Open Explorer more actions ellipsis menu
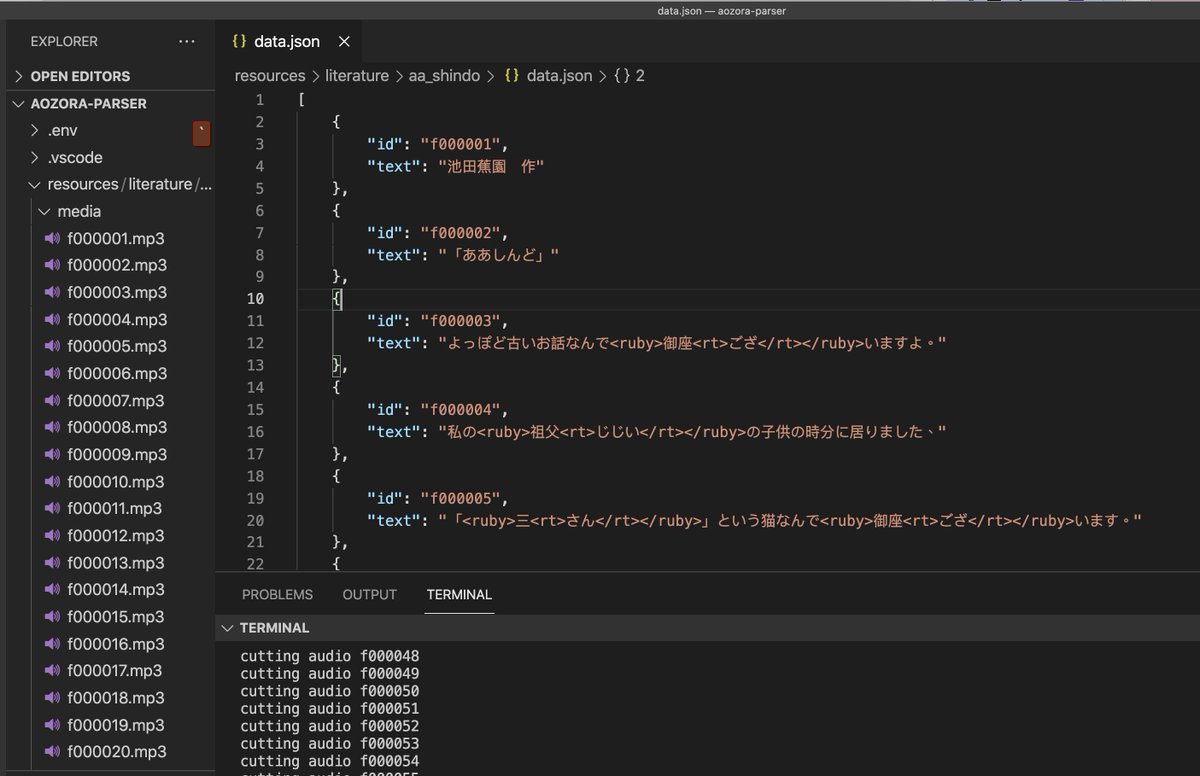 [187, 42]
